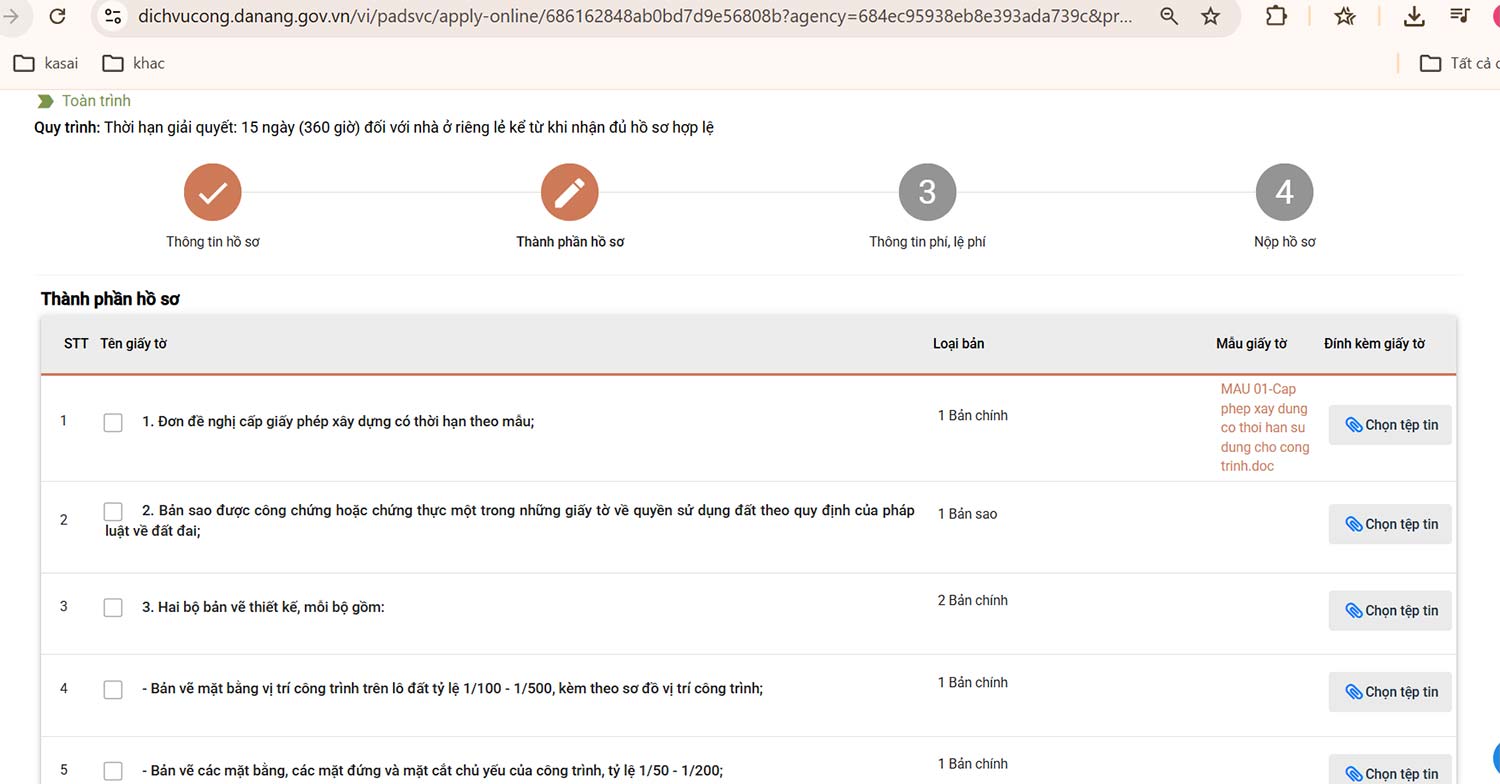Click the completed 'Thông tin hồ sơ' checkmark step

tap(212, 193)
